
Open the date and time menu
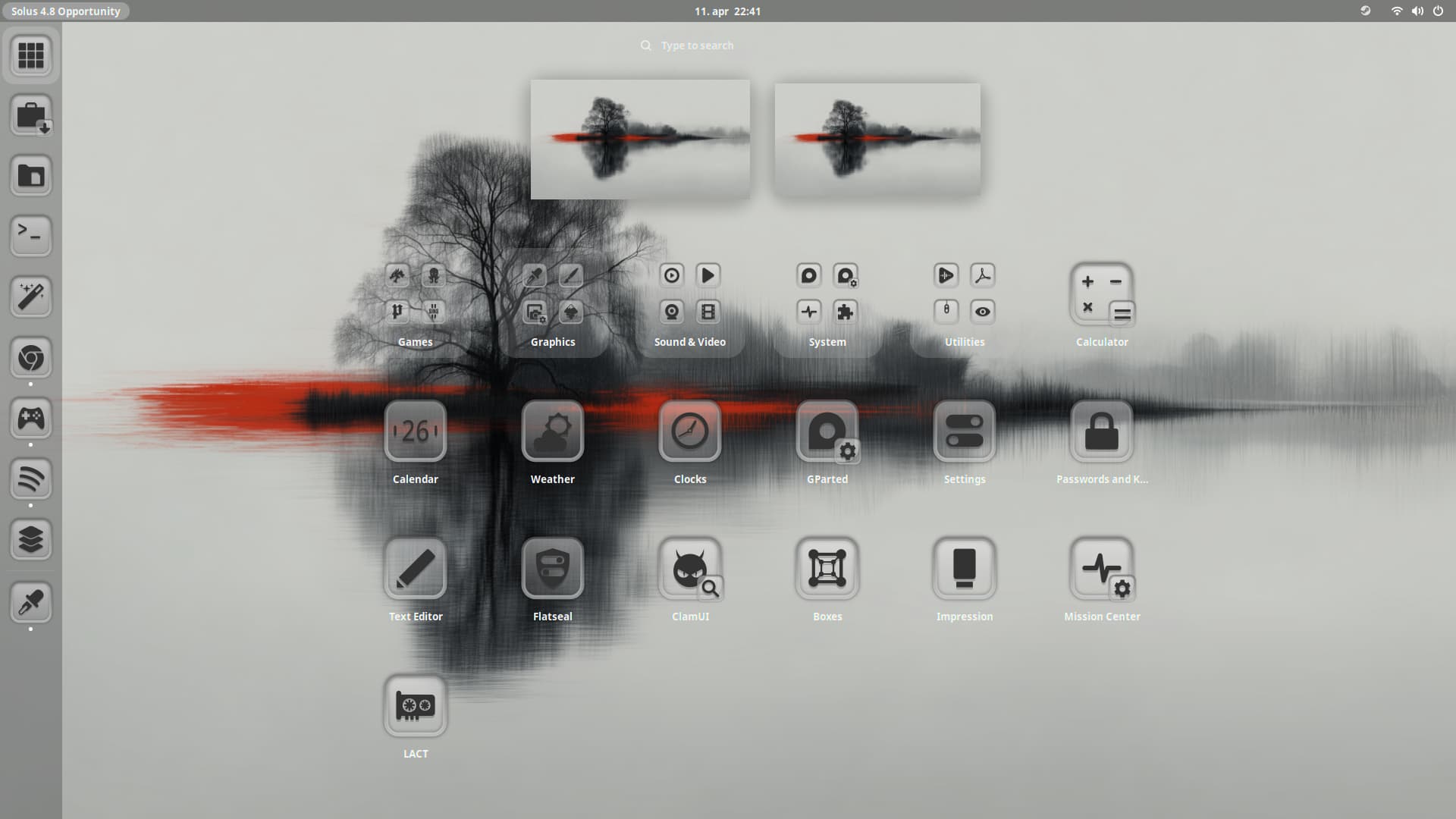pos(727,11)
